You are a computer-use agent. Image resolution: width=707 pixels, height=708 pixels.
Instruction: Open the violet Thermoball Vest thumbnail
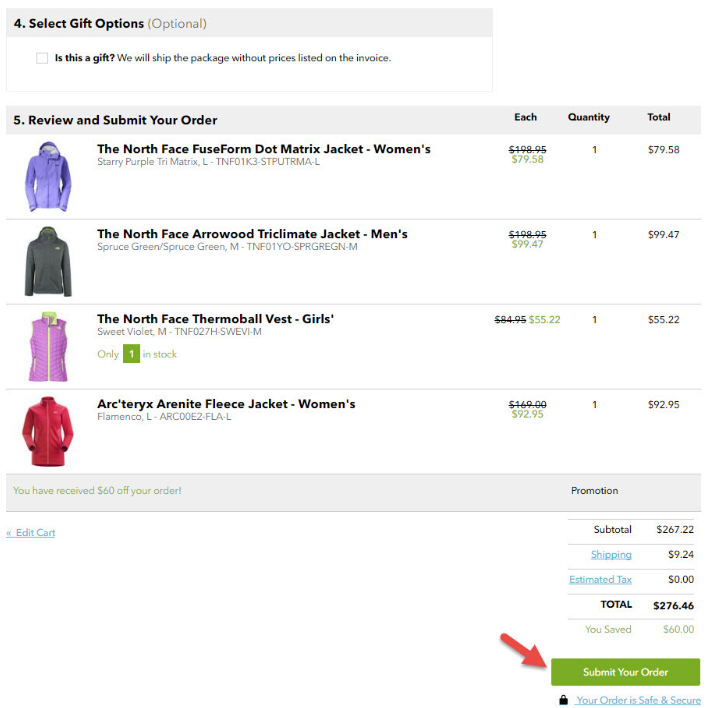pos(48,346)
